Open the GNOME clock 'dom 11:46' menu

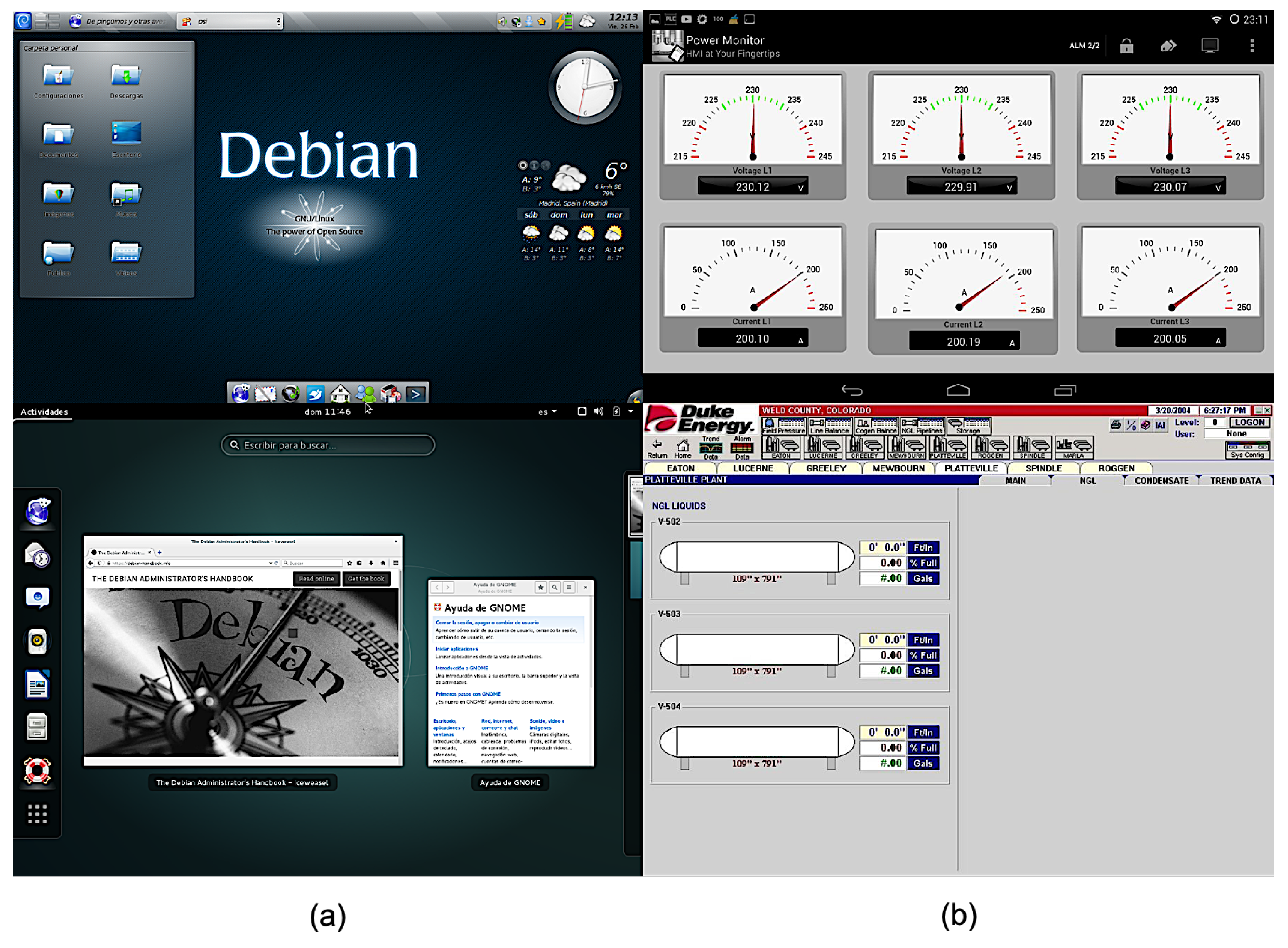tap(327, 411)
